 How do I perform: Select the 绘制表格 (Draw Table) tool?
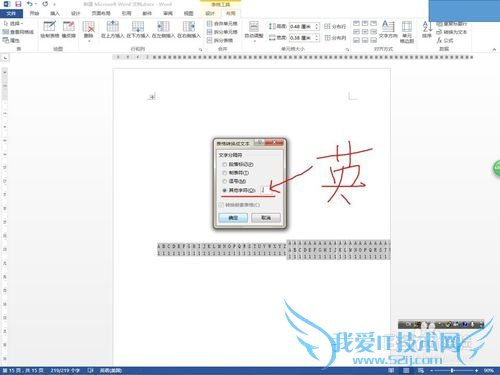pyautogui.click(x=49, y=29)
